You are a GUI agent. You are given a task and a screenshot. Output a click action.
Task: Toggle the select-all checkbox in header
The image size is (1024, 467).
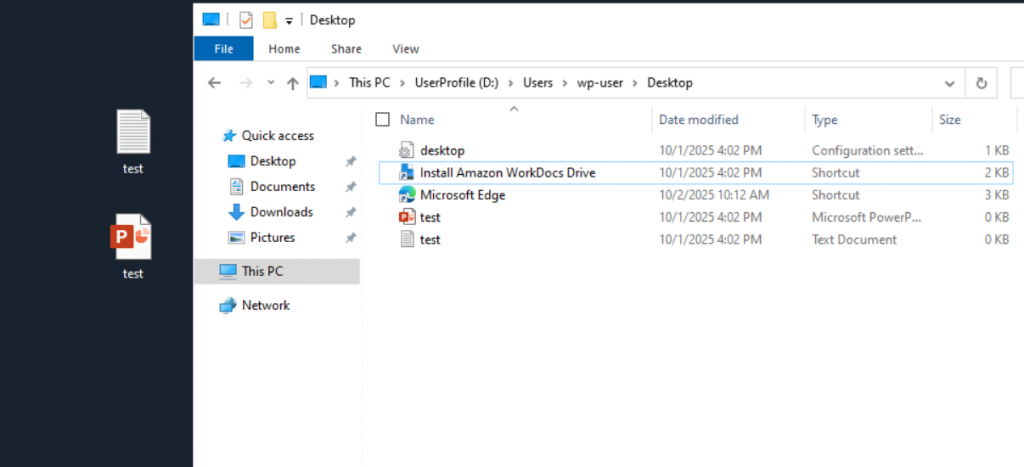[x=382, y=120]
